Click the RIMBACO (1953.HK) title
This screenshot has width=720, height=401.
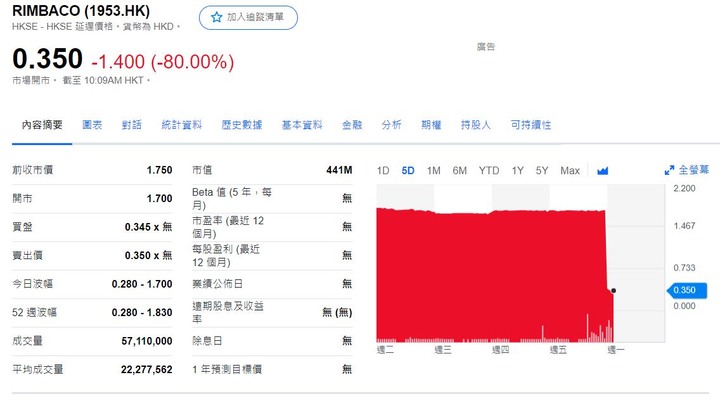pyautogui.click(x=81, y=10)
